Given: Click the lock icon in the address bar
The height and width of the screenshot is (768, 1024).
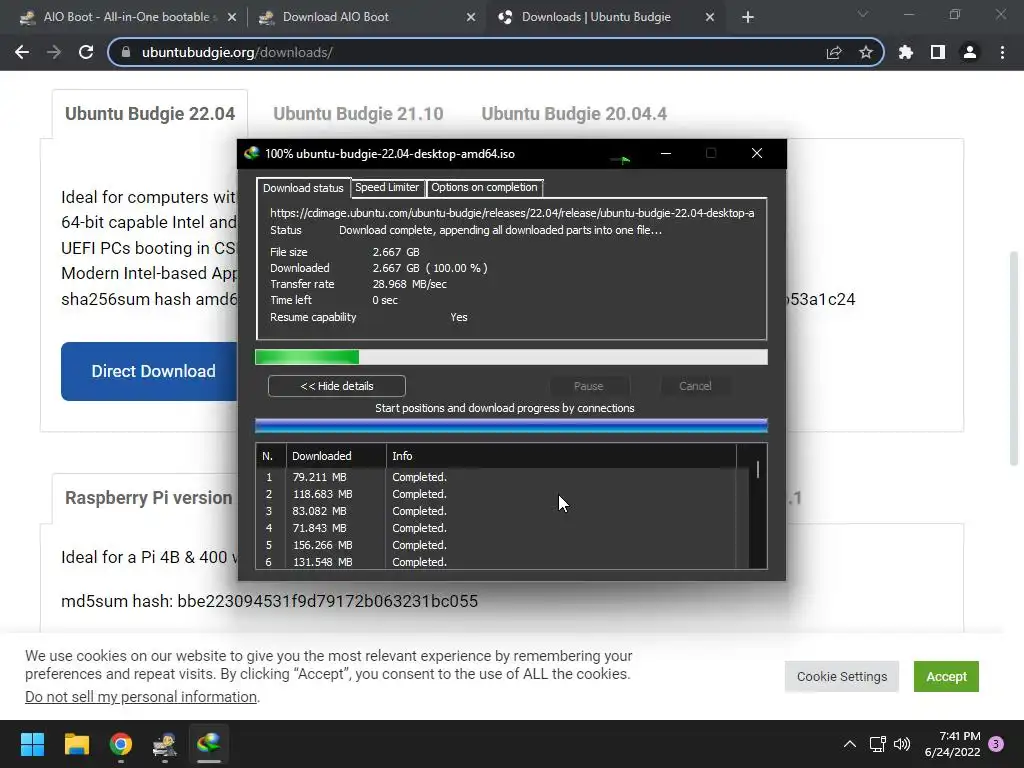Looking at the screenshot, I should [127, 52].
